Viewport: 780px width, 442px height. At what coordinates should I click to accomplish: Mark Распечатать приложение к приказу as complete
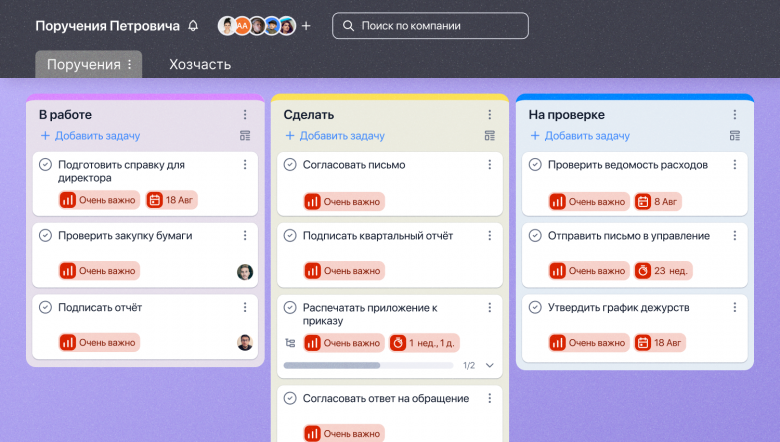(x=290, y=307)
